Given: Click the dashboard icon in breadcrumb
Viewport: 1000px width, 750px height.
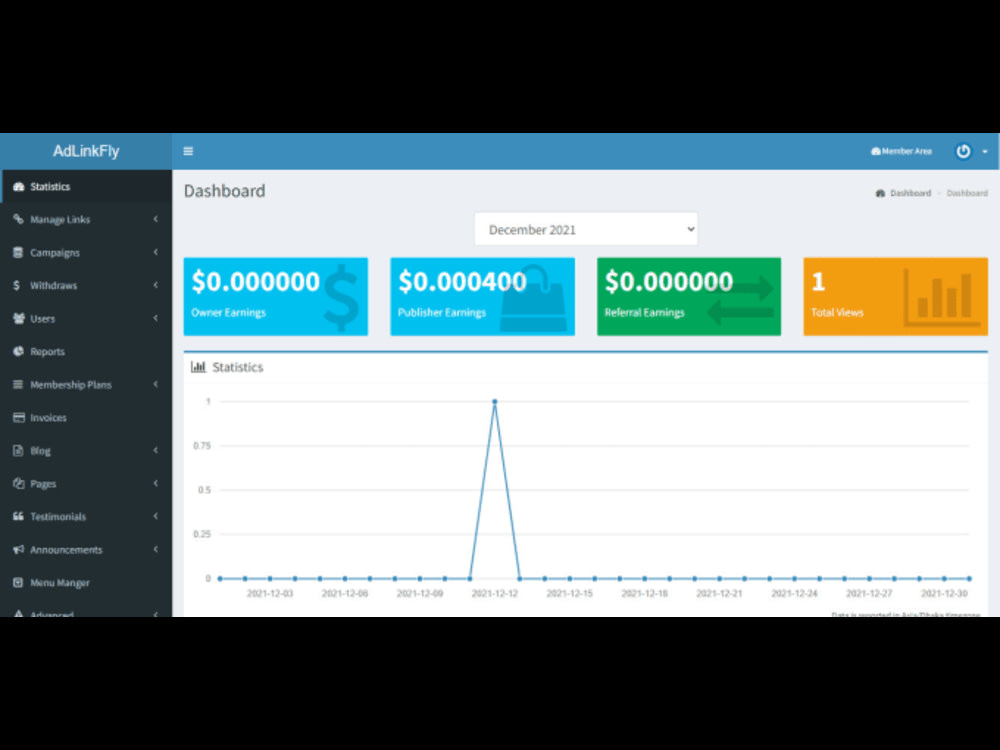Looking at the screenshot, I should point(881,193).
